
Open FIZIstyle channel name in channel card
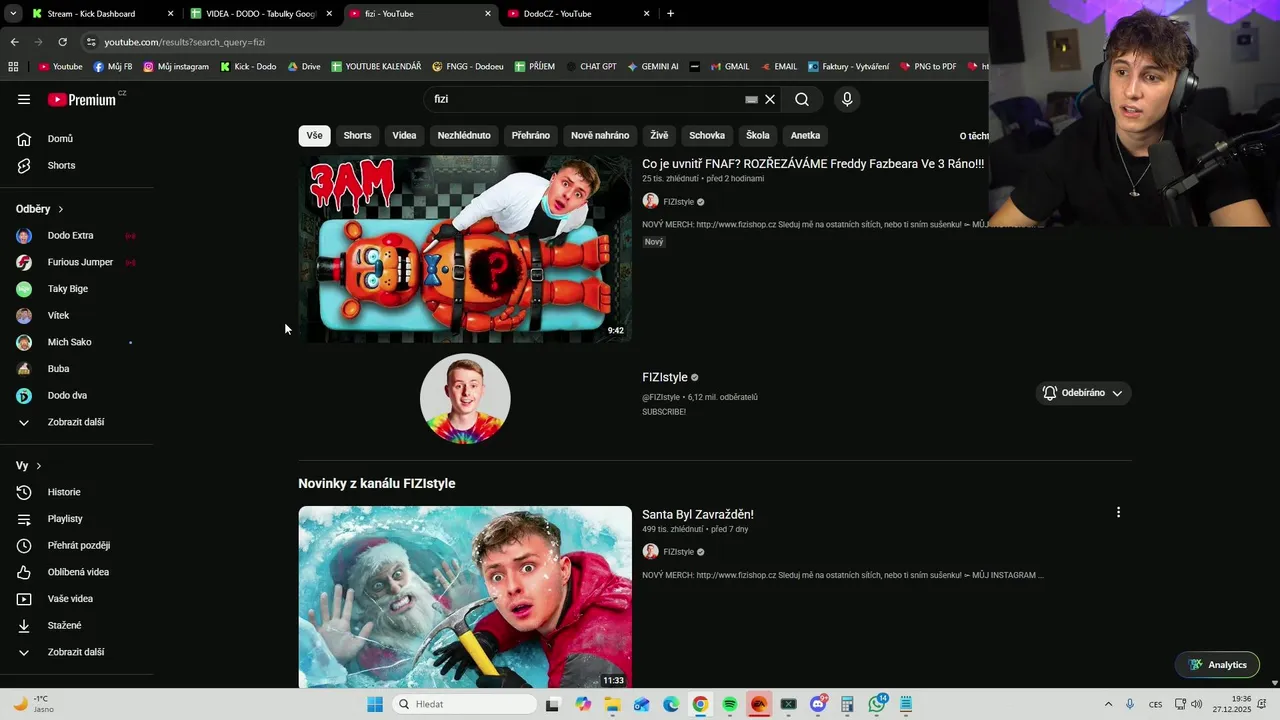[665, 377]
